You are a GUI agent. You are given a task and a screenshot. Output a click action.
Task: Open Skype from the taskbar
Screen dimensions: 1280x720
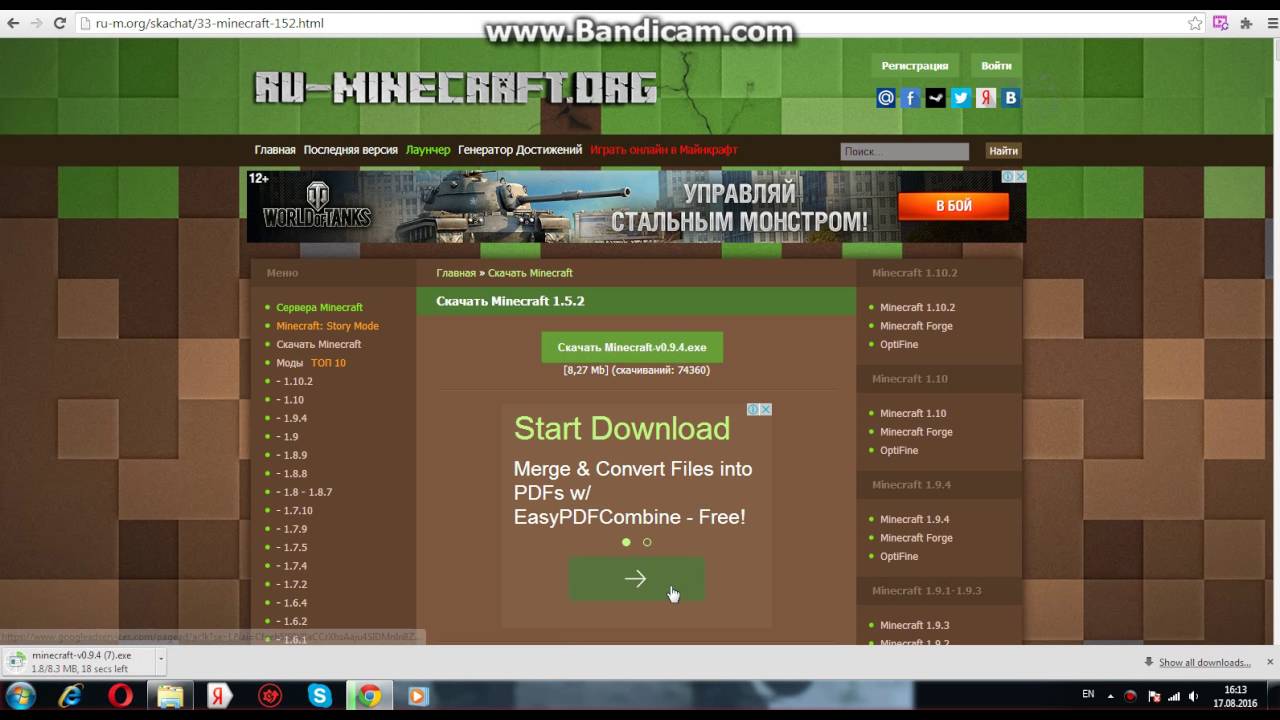coord(320,696)
